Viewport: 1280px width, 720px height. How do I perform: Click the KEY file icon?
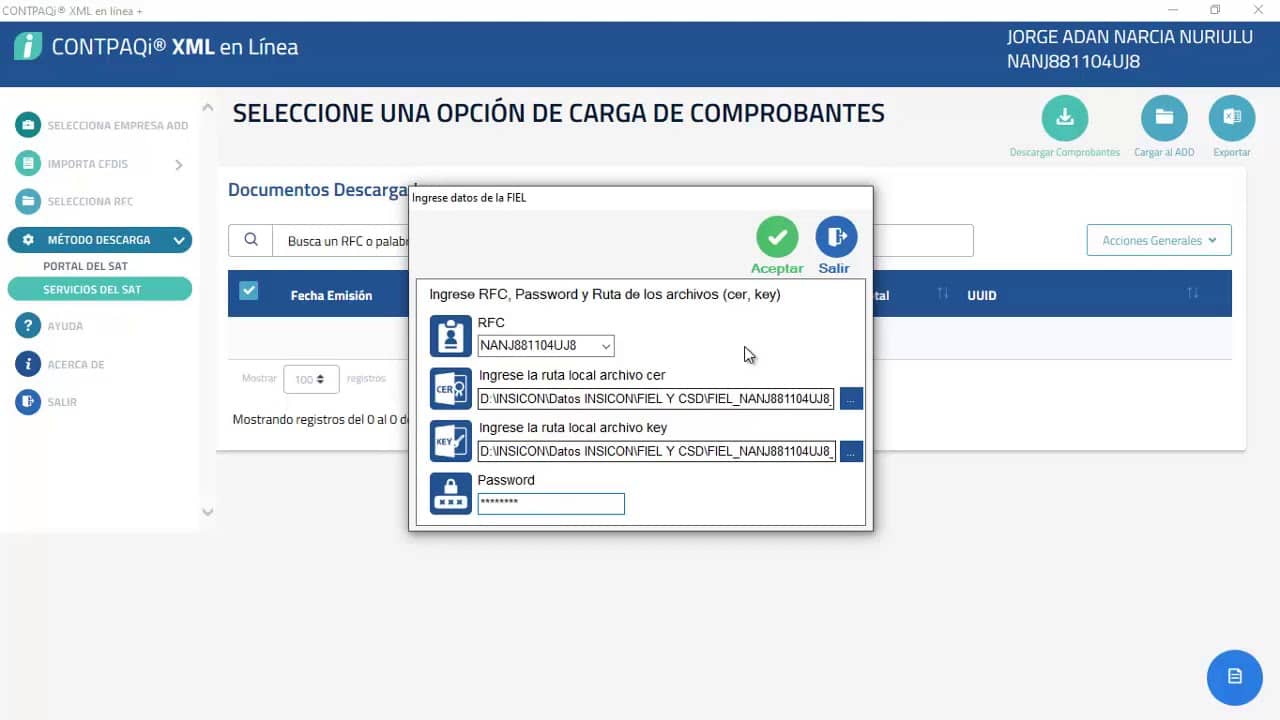pos(450,441)
